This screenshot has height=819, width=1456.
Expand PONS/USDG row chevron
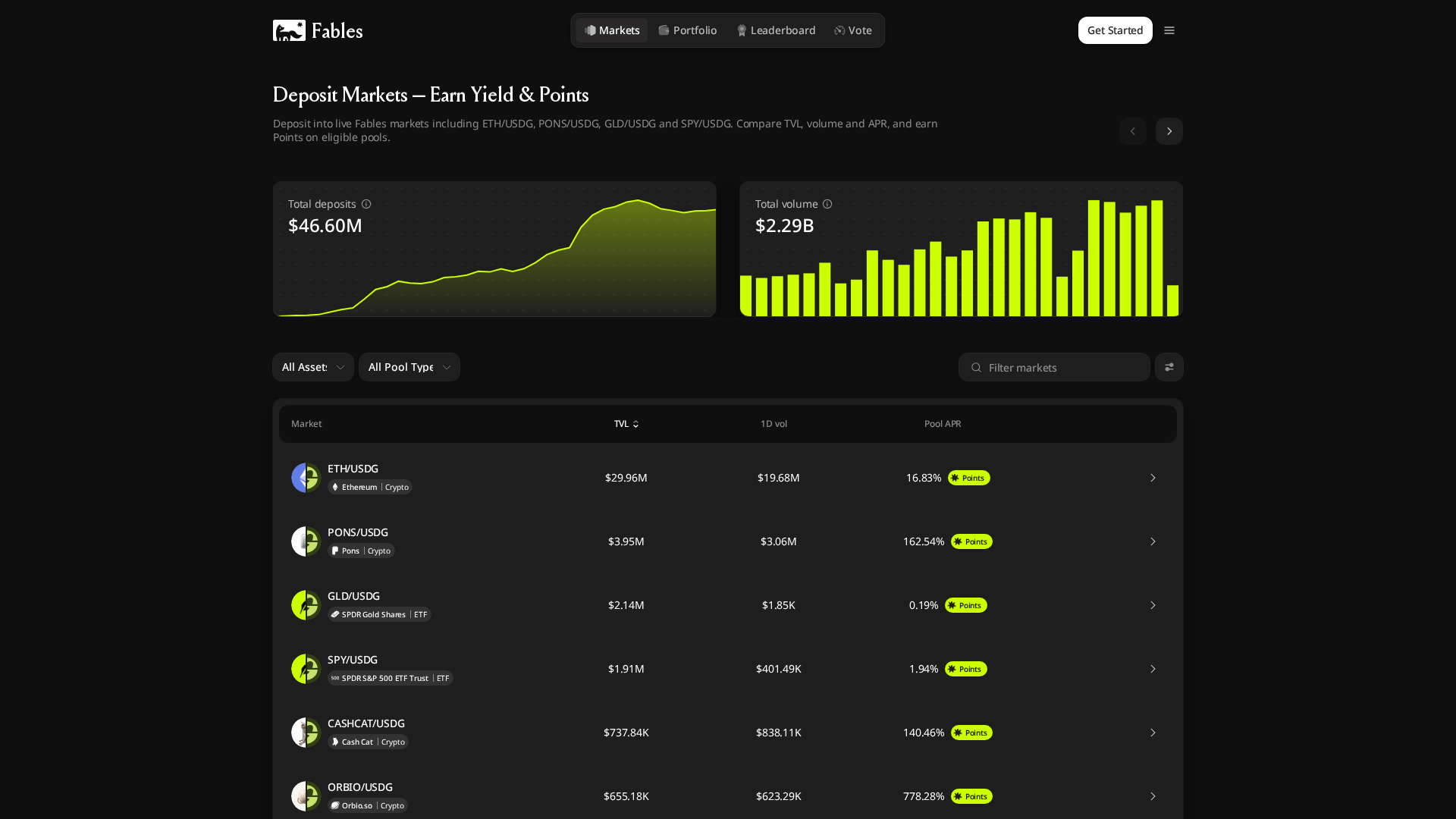(1153, 541)
